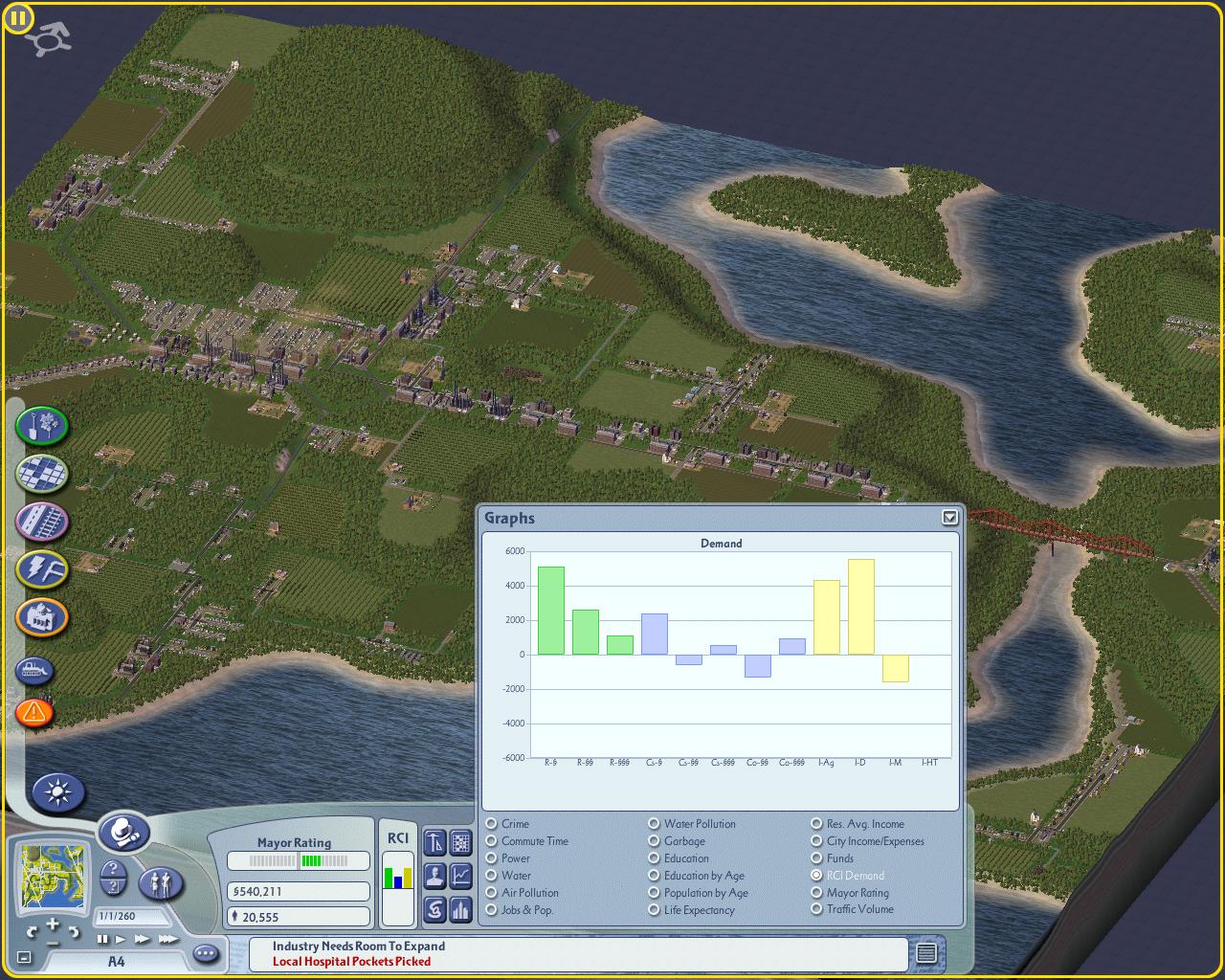Open the Zoning tools button
1225x980 pixels.
click(x=42, y=472)
